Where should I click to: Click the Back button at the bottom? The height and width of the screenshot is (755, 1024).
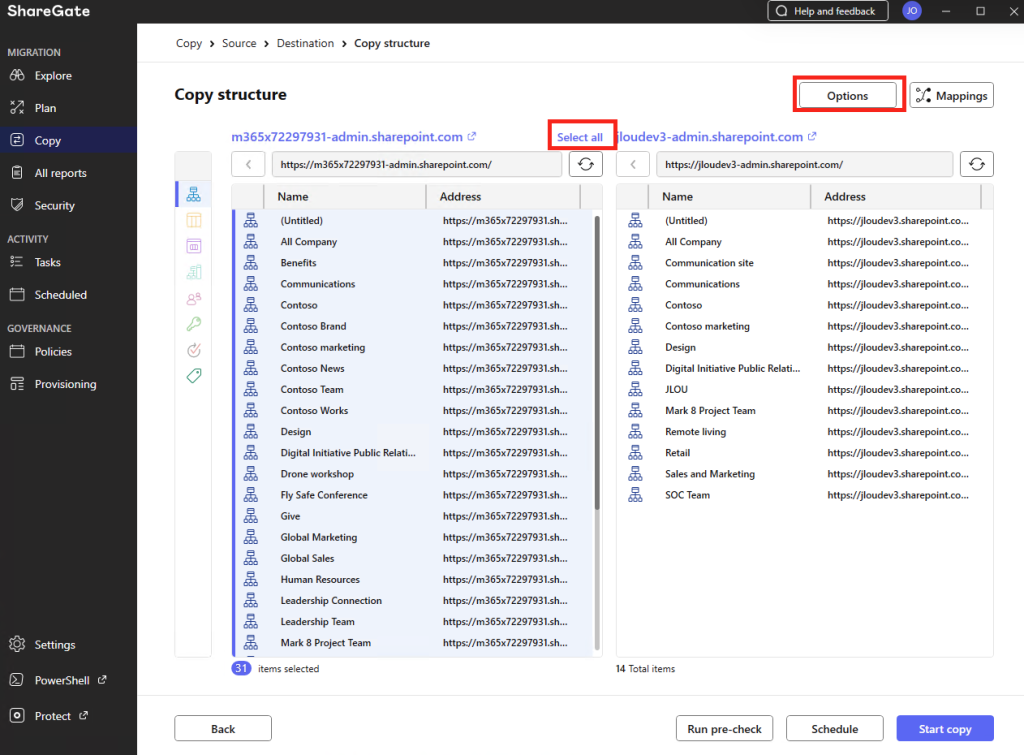[x=223, y=728]
